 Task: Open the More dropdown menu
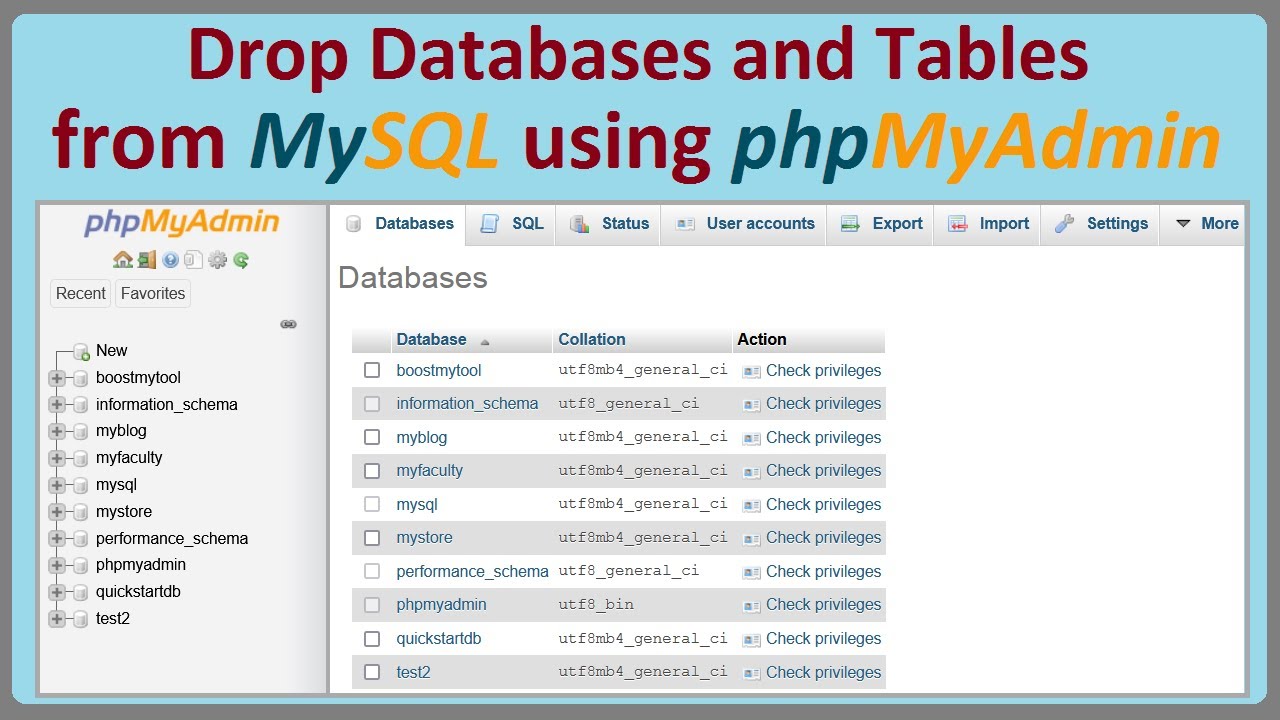pyautogui.click(x=1205, y=224)
